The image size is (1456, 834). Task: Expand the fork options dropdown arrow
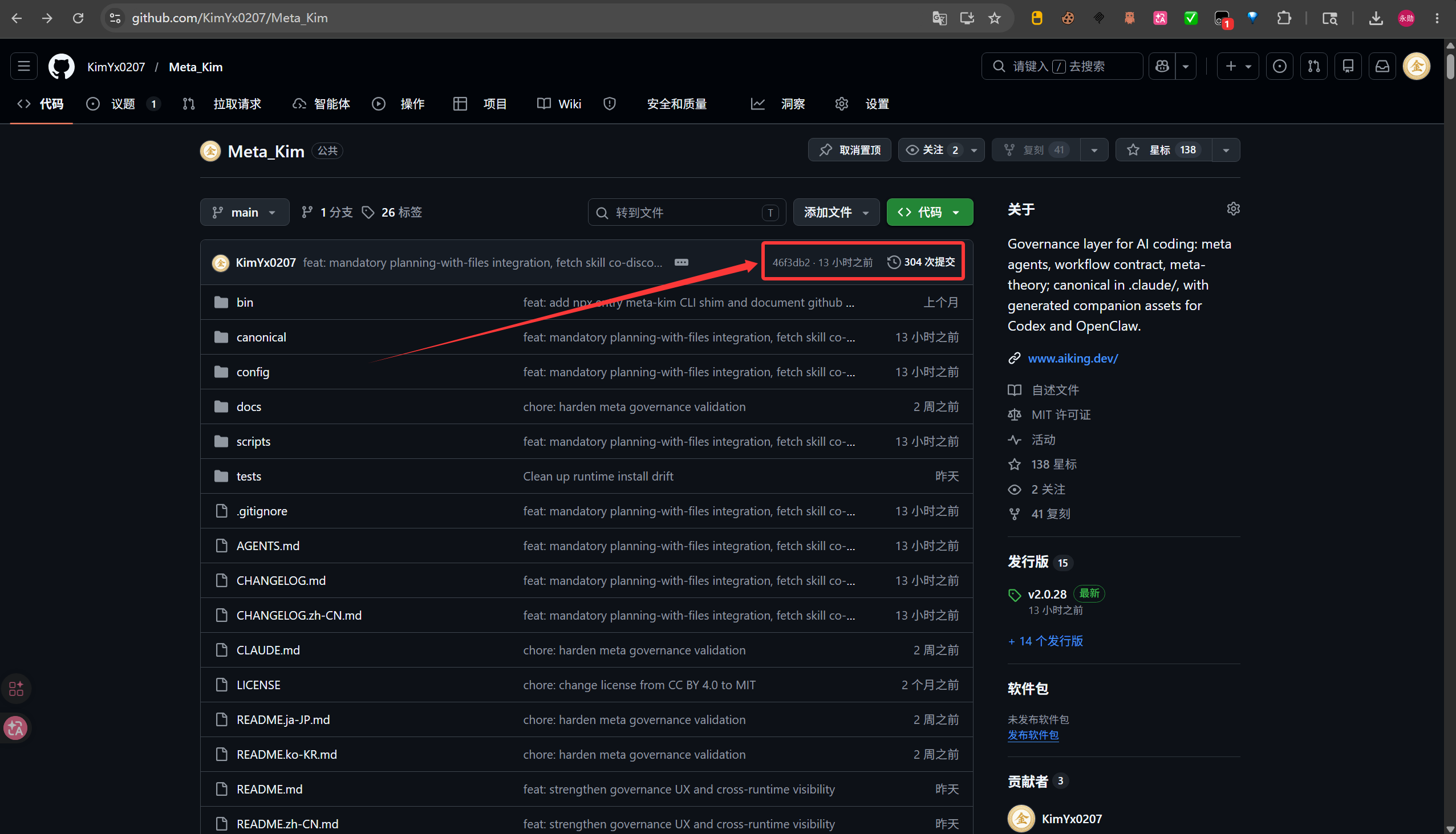1094,150
